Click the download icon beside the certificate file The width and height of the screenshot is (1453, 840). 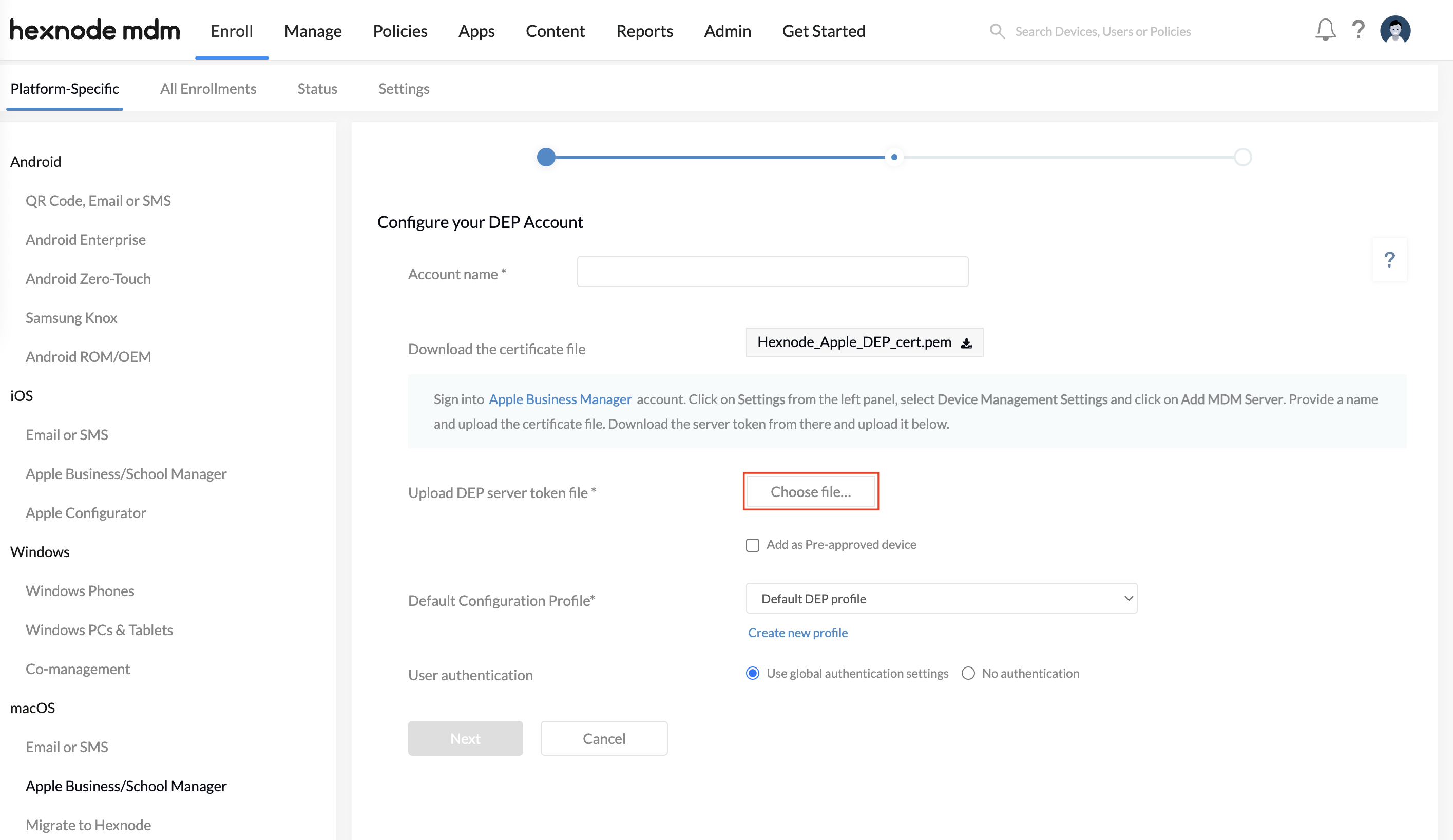point(966,343)
